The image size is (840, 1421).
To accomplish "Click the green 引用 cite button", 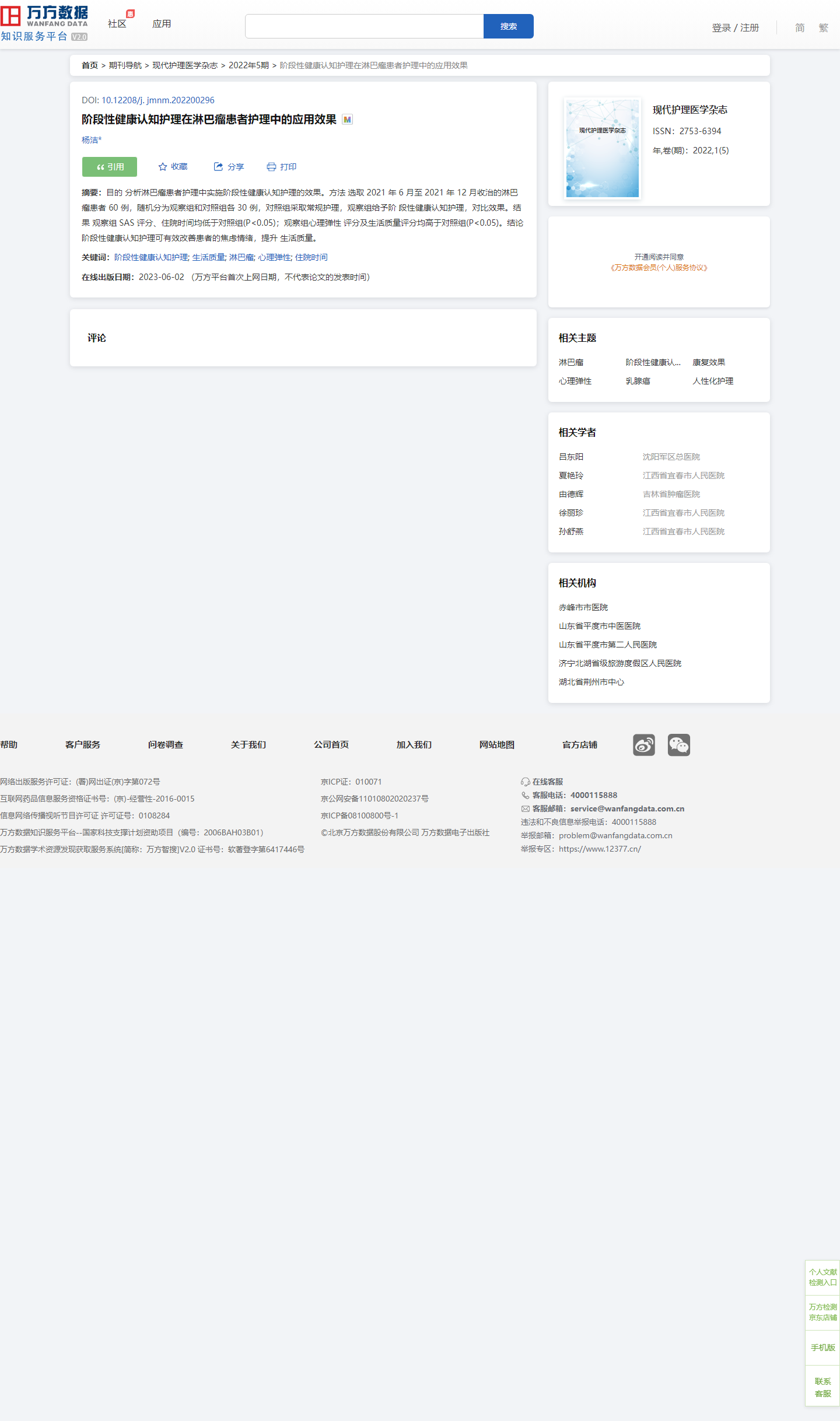I will click(x=110, y=167).
